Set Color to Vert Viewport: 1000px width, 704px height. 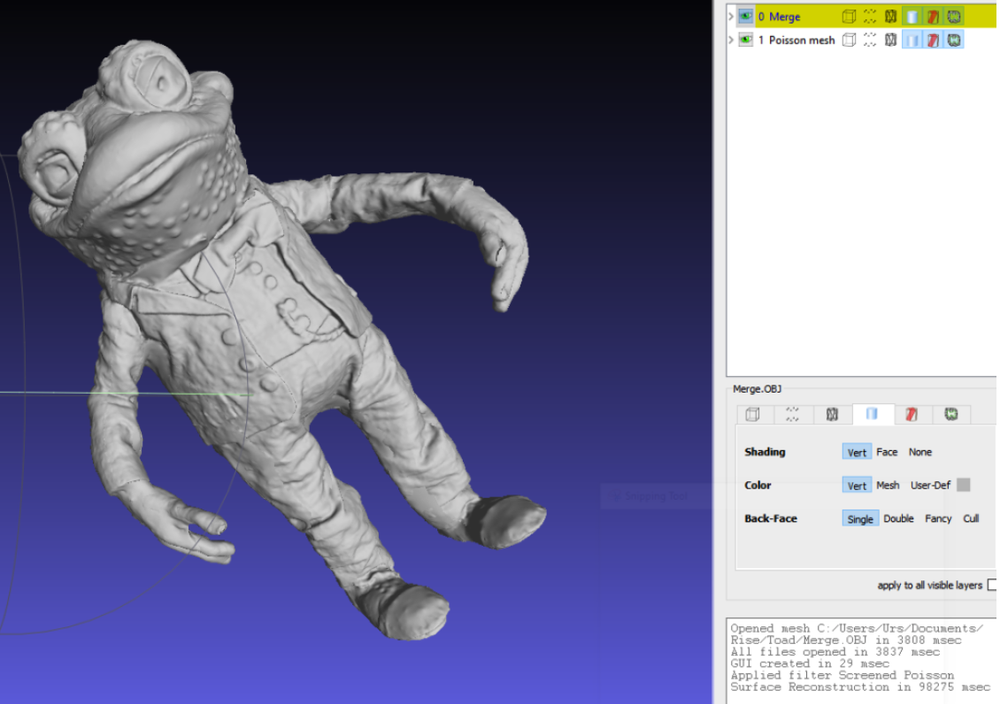(857, 485)
